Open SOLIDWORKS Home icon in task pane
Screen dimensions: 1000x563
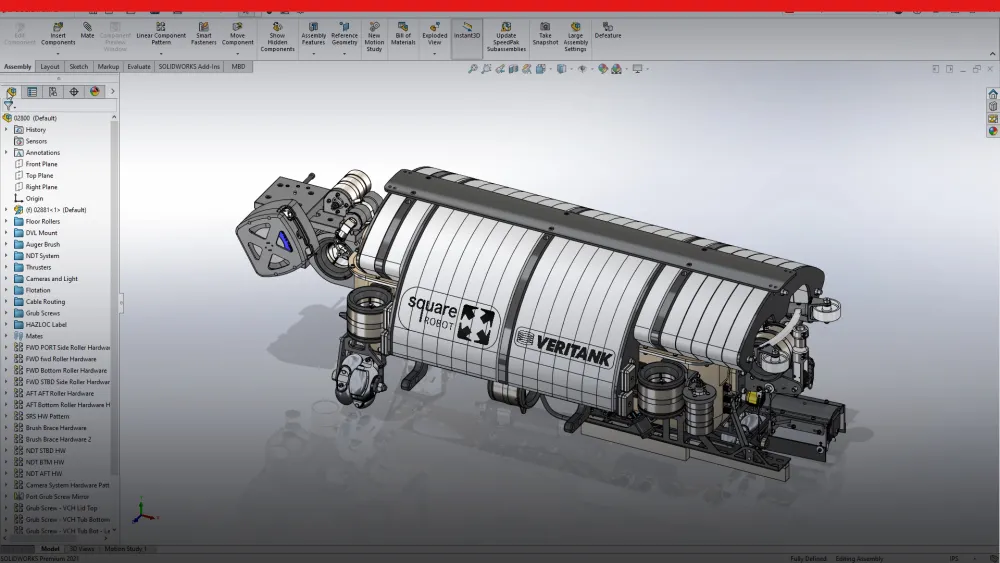coord(993,94)
